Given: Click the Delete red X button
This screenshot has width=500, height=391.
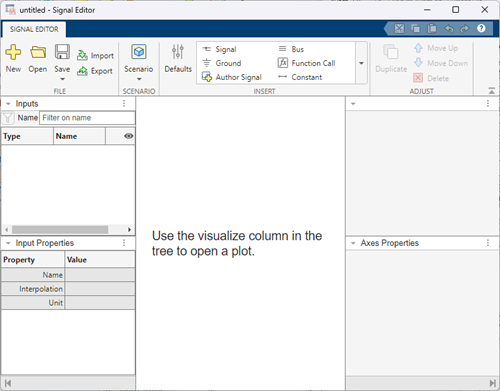Looking at the screenshot, I should (431, 78).
